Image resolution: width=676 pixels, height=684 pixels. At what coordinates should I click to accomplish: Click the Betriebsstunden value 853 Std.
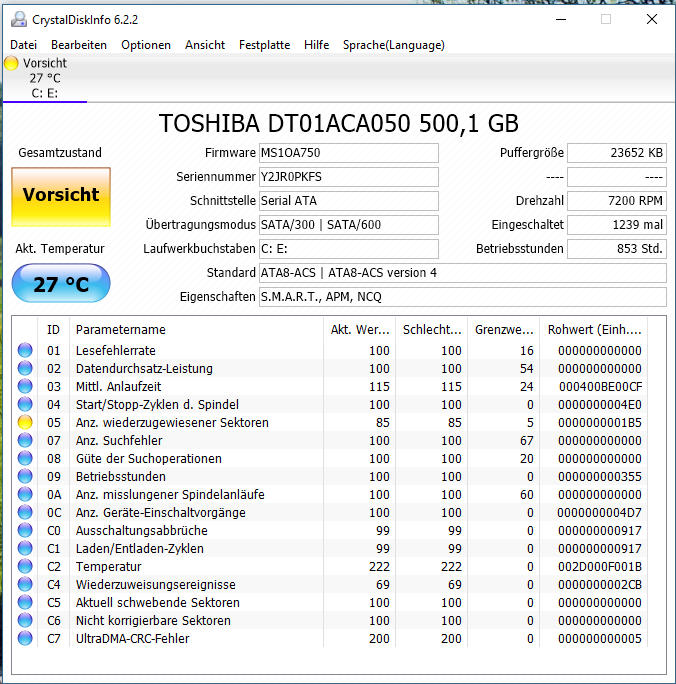[617, 249]
